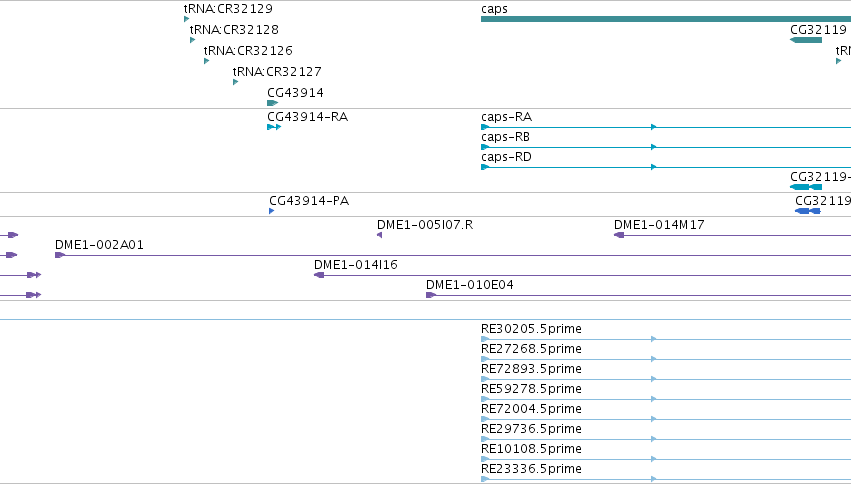Select the DME1-005I07.R reverse arrow marker
Image resolution: width=851 pixels, height=484 pixels.
click(379, 235)
